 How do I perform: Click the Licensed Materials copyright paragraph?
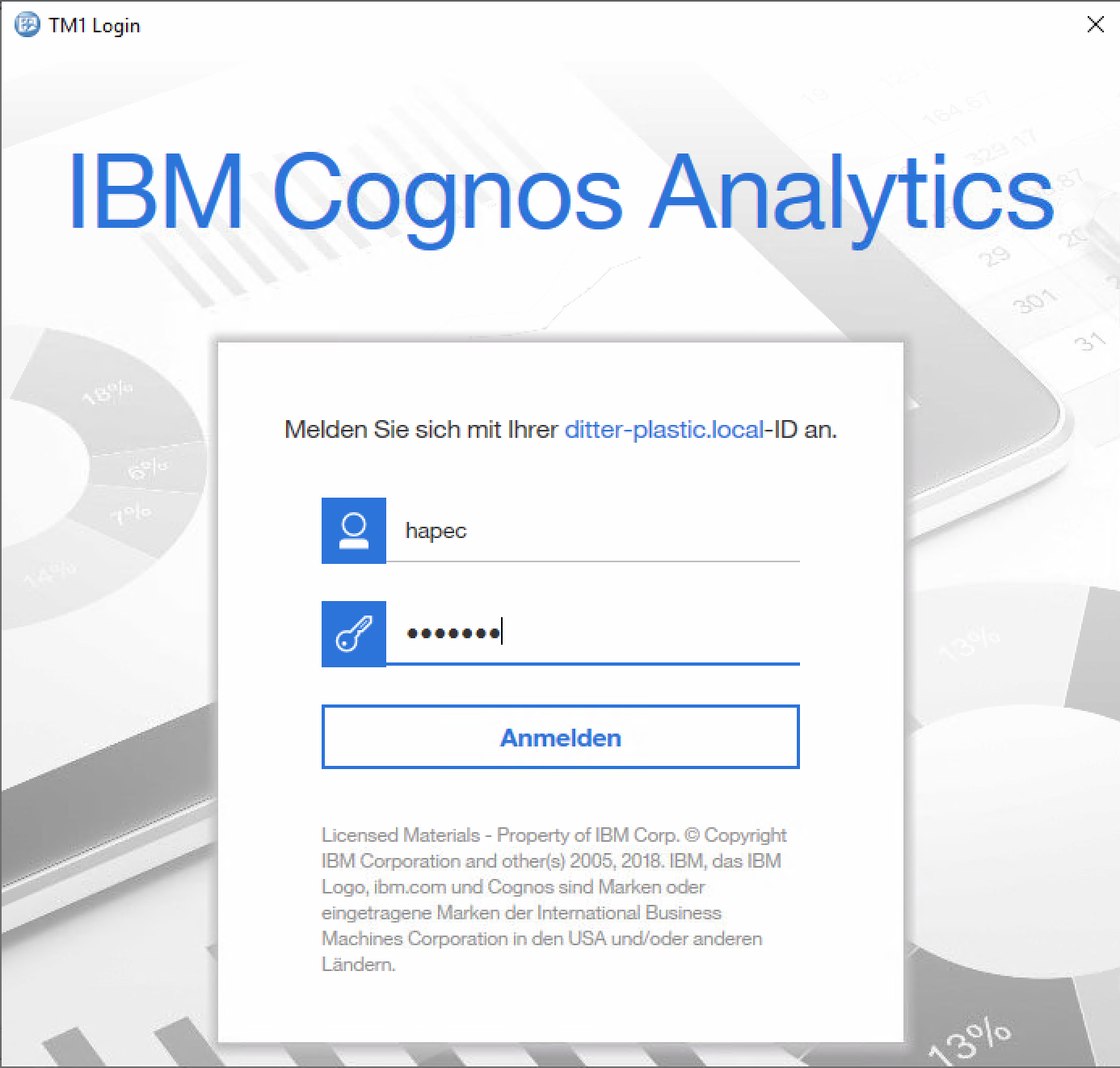pyautogui.click(x=554, y=899)
